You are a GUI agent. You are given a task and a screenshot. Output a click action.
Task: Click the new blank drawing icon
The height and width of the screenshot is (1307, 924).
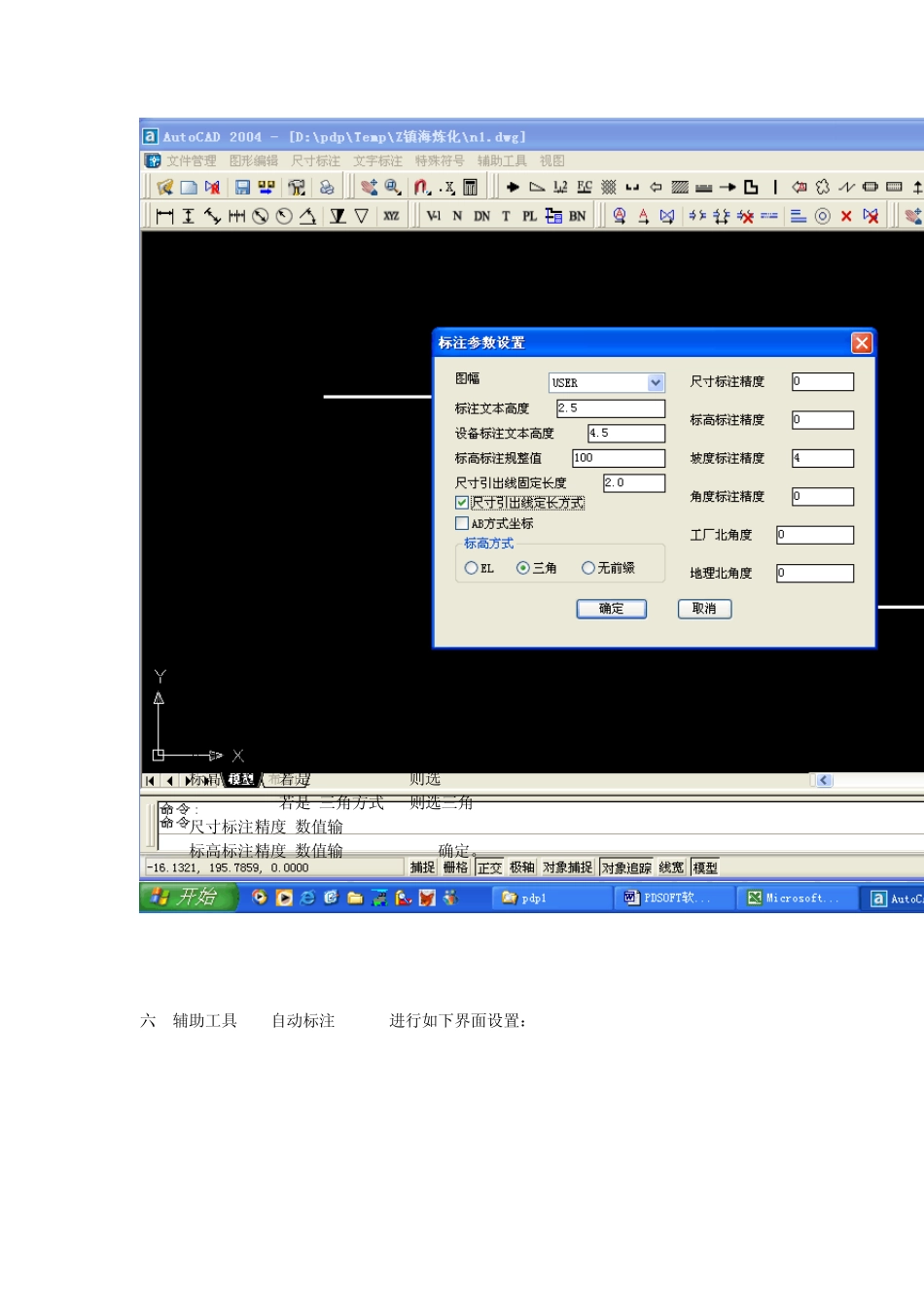189,187
